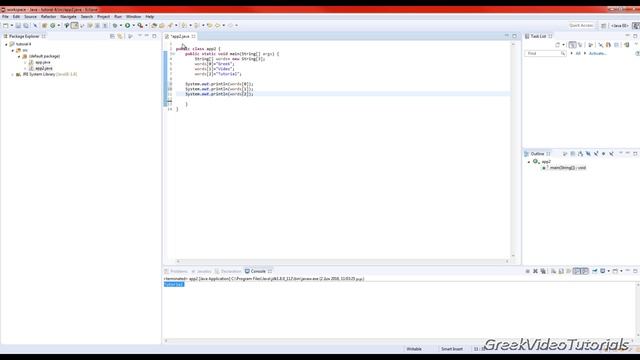The width and height of the screenshot is (640, 360).
Task: Toggle Show Console on Standard Output
Action: [x=577, y=271]
